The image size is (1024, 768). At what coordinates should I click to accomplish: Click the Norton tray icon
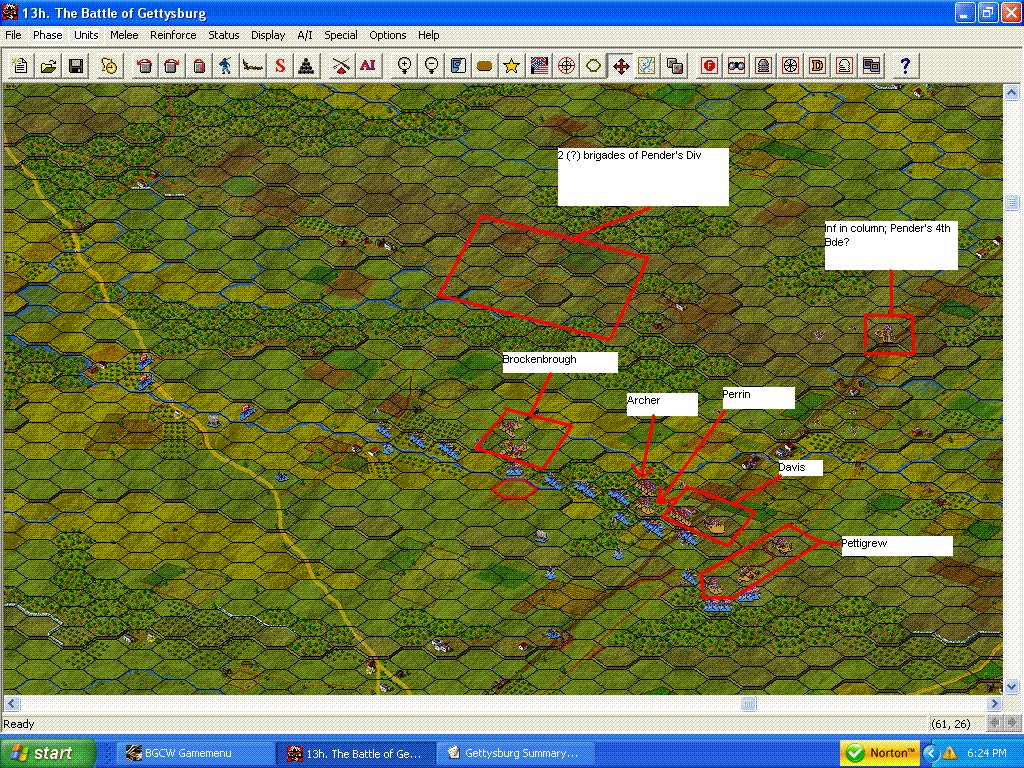(879, 753)
